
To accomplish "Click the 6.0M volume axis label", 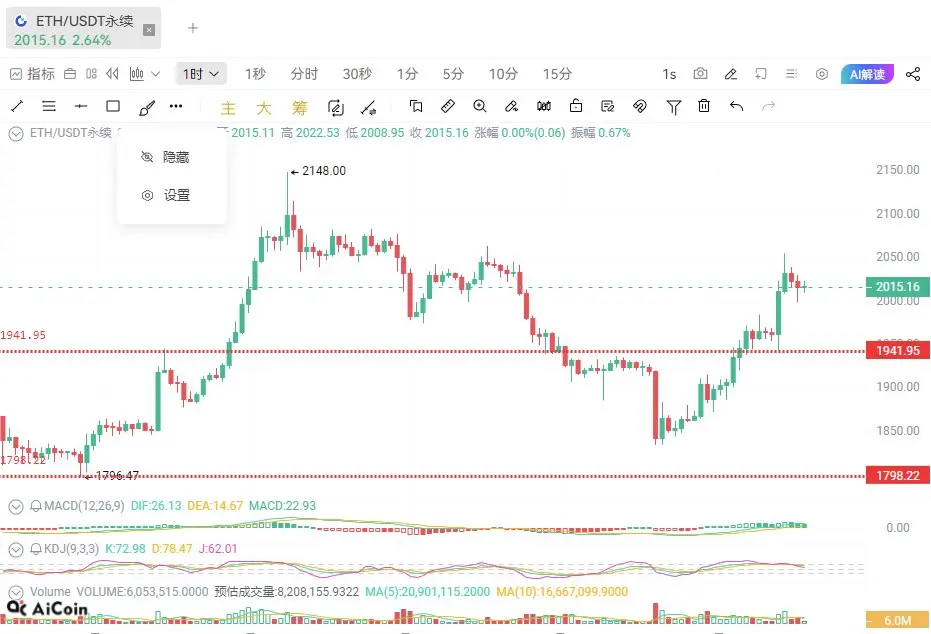I will 898,620.
